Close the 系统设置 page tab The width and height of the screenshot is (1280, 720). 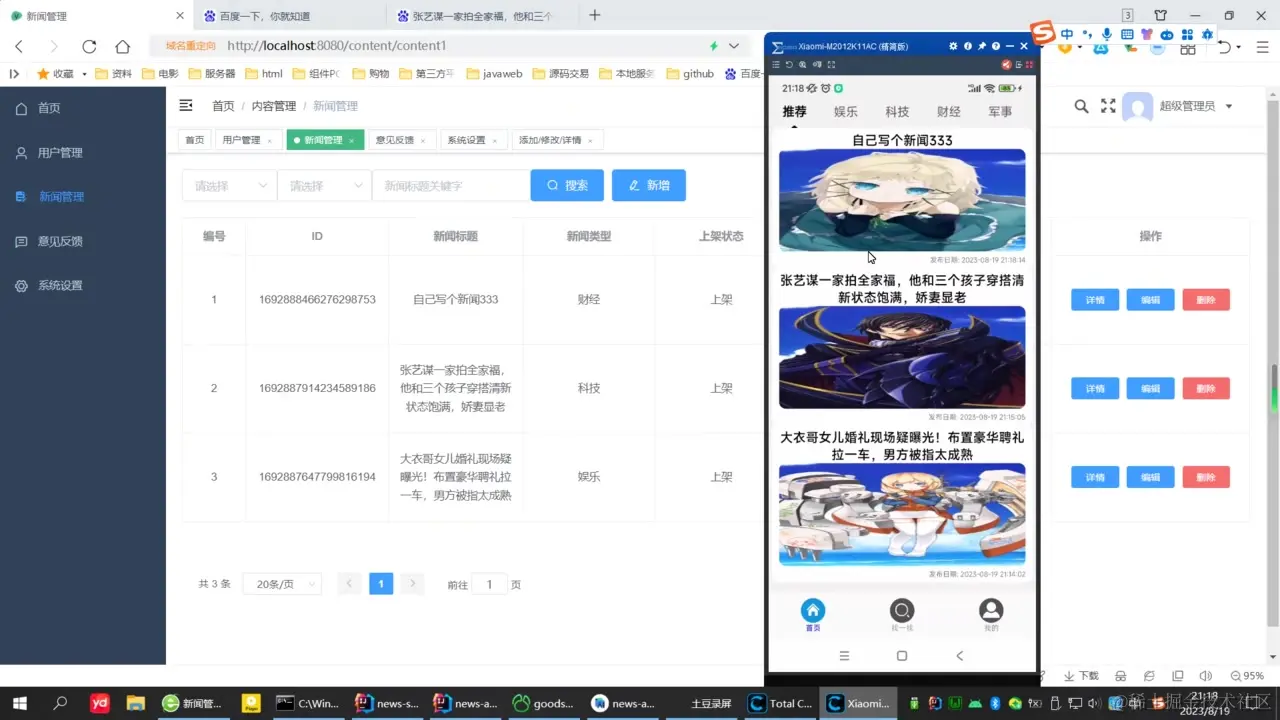coord(495,141)
